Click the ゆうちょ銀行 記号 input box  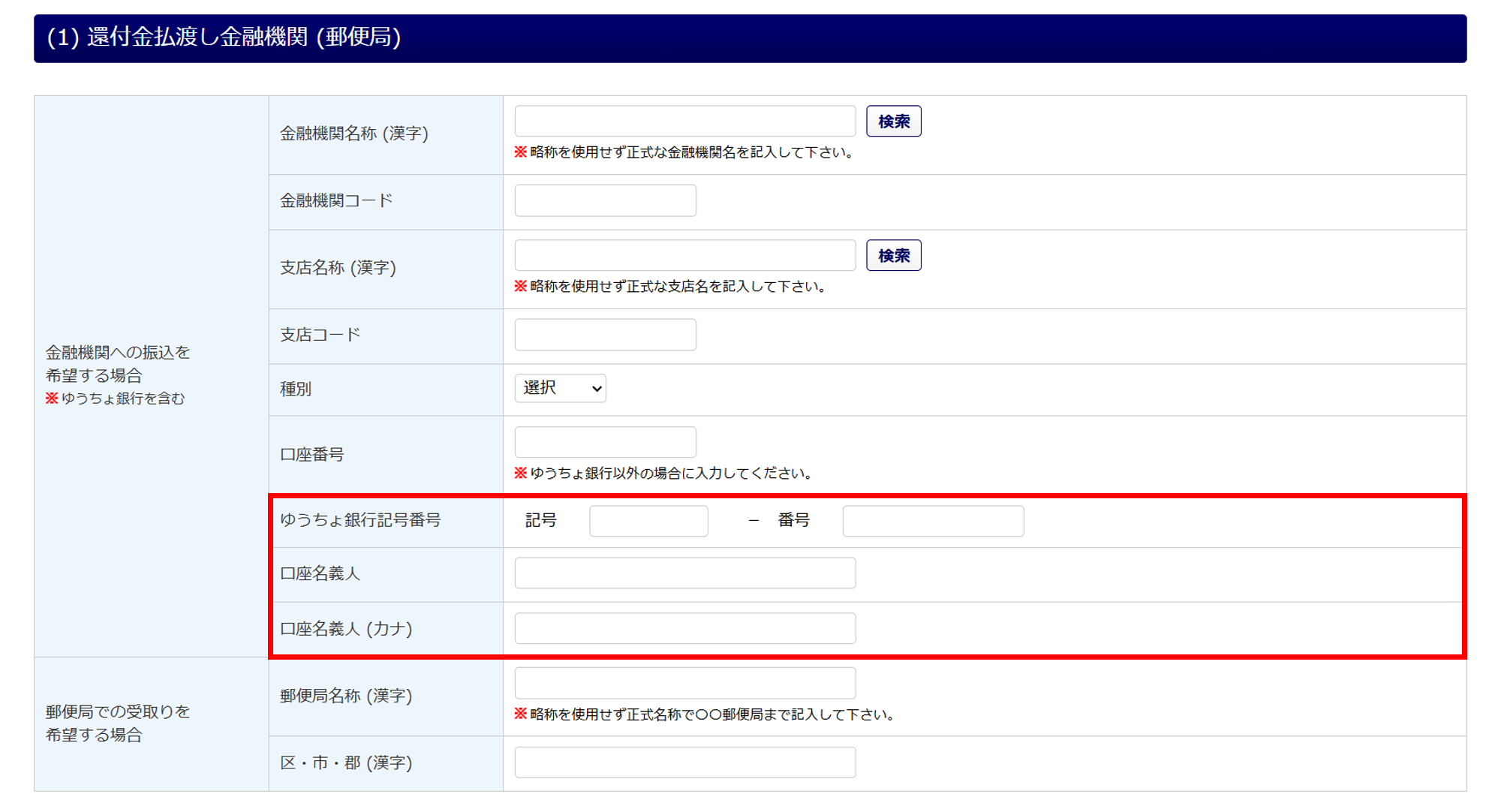coord(648,521)
